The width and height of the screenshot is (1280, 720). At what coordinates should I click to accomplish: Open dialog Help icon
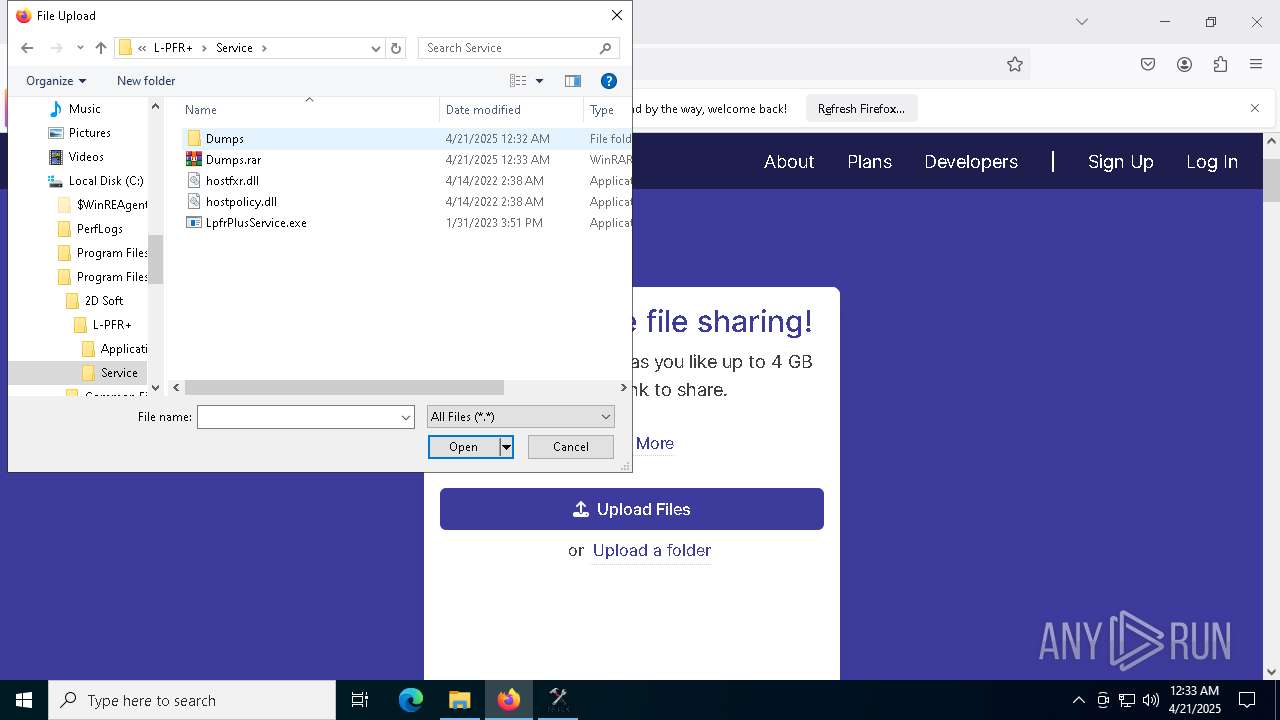coord(608,81)
